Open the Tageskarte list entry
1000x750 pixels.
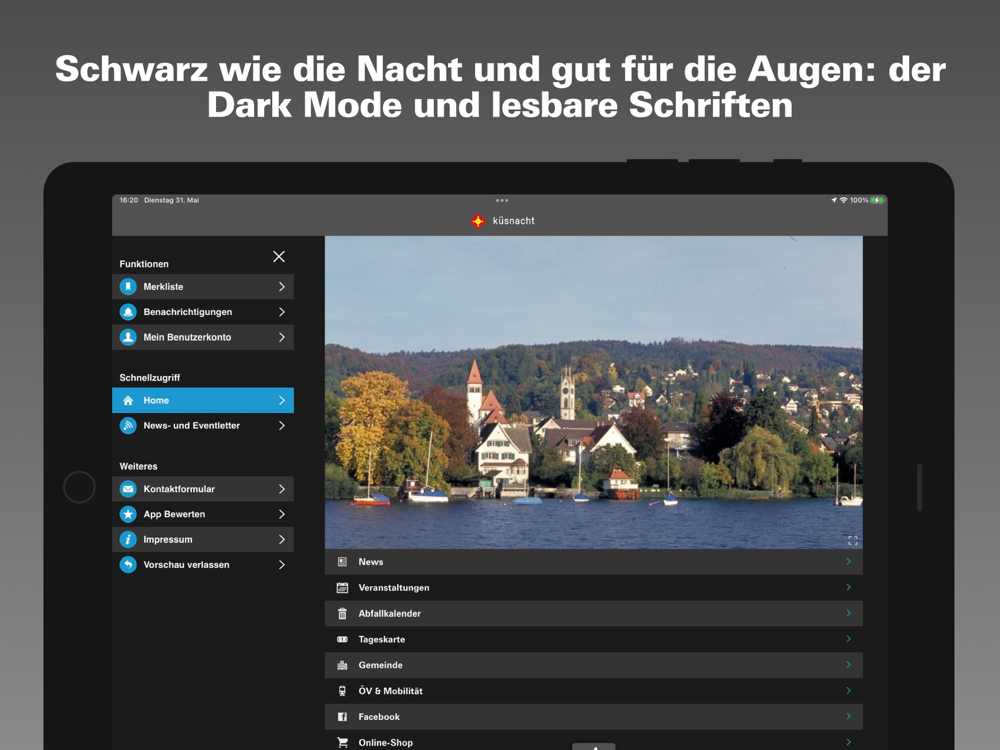tap(594, 639)
